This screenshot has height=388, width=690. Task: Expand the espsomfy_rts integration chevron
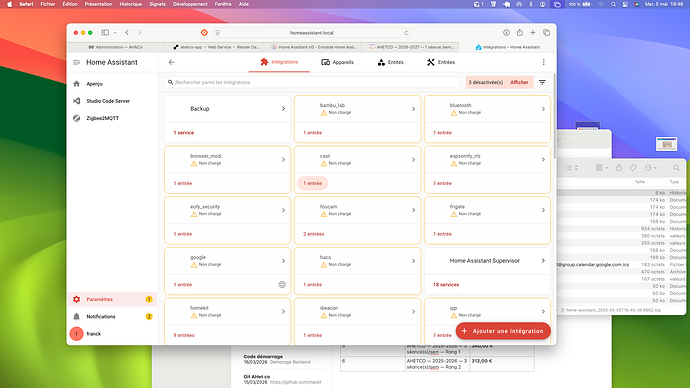(543, 160)
